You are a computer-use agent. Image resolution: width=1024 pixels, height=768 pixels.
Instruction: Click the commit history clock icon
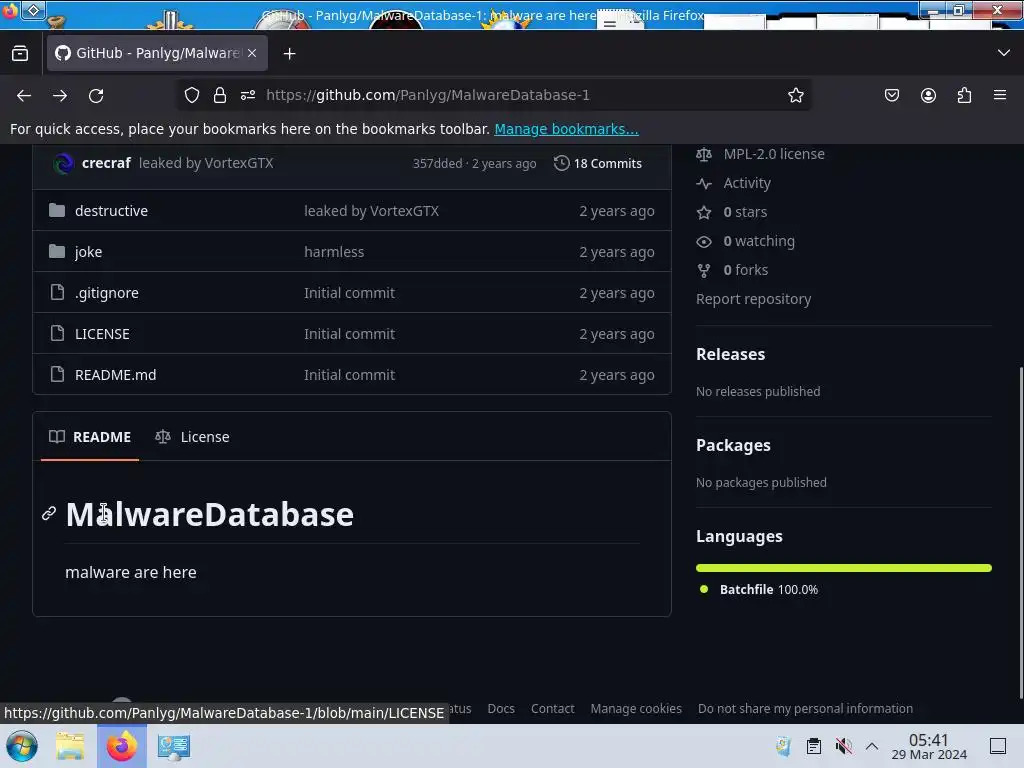(x=561, y=163)
